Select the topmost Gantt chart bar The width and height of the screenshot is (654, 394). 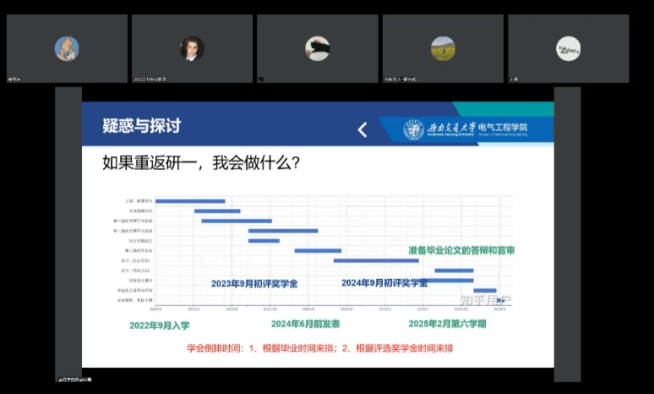point(190,201)
